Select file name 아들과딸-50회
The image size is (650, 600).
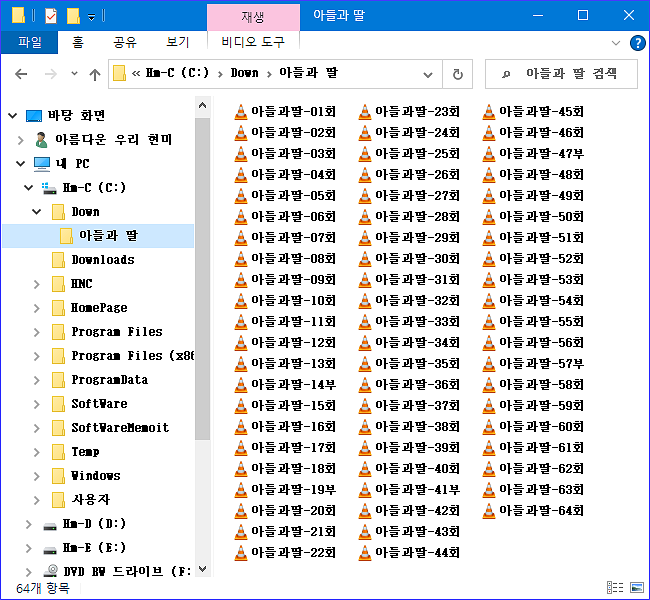pyautogui.click(x=541, y=217)
